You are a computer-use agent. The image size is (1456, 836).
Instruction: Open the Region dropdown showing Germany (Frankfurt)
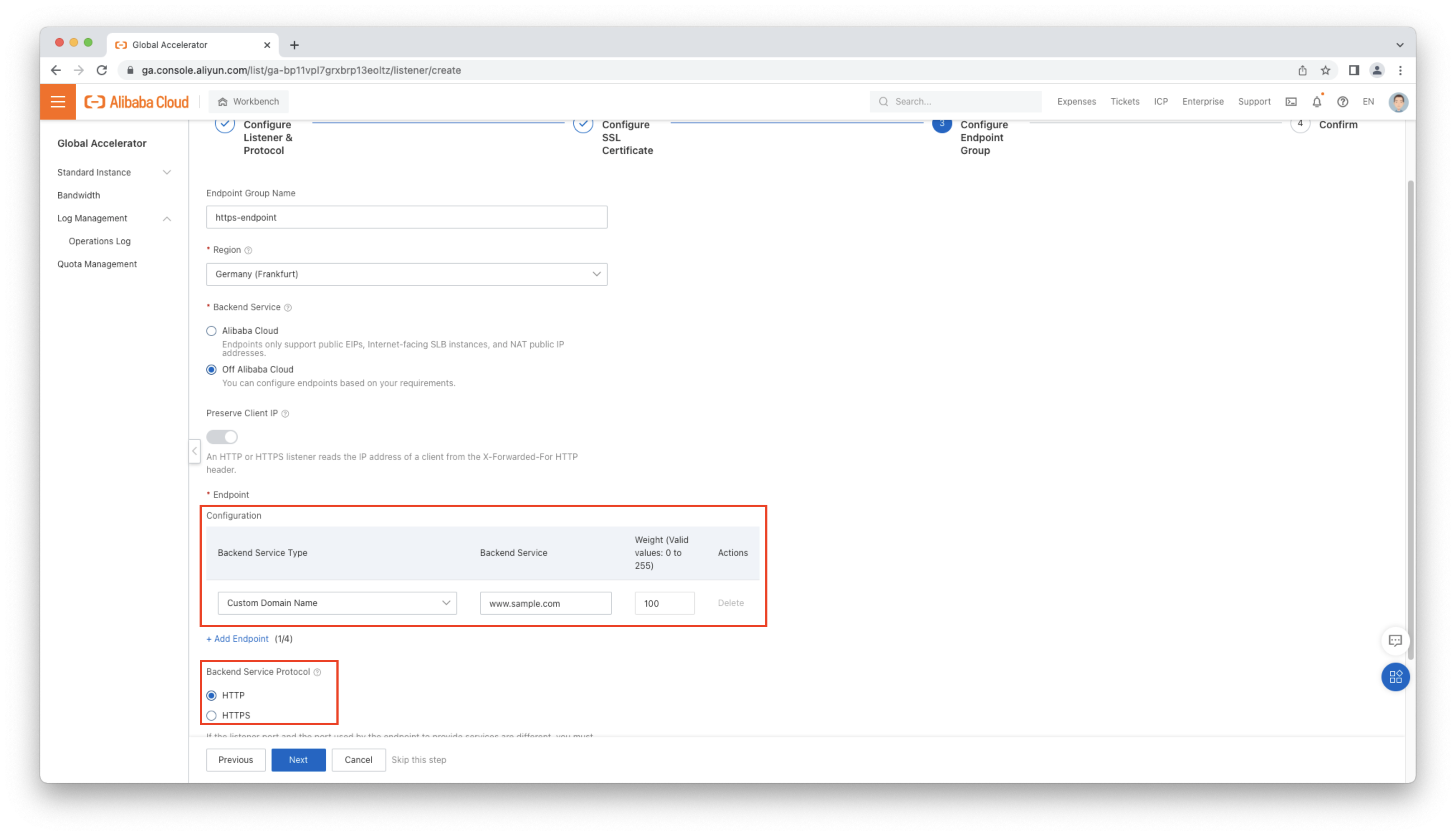pyautogui.click(x=407, y=274)
